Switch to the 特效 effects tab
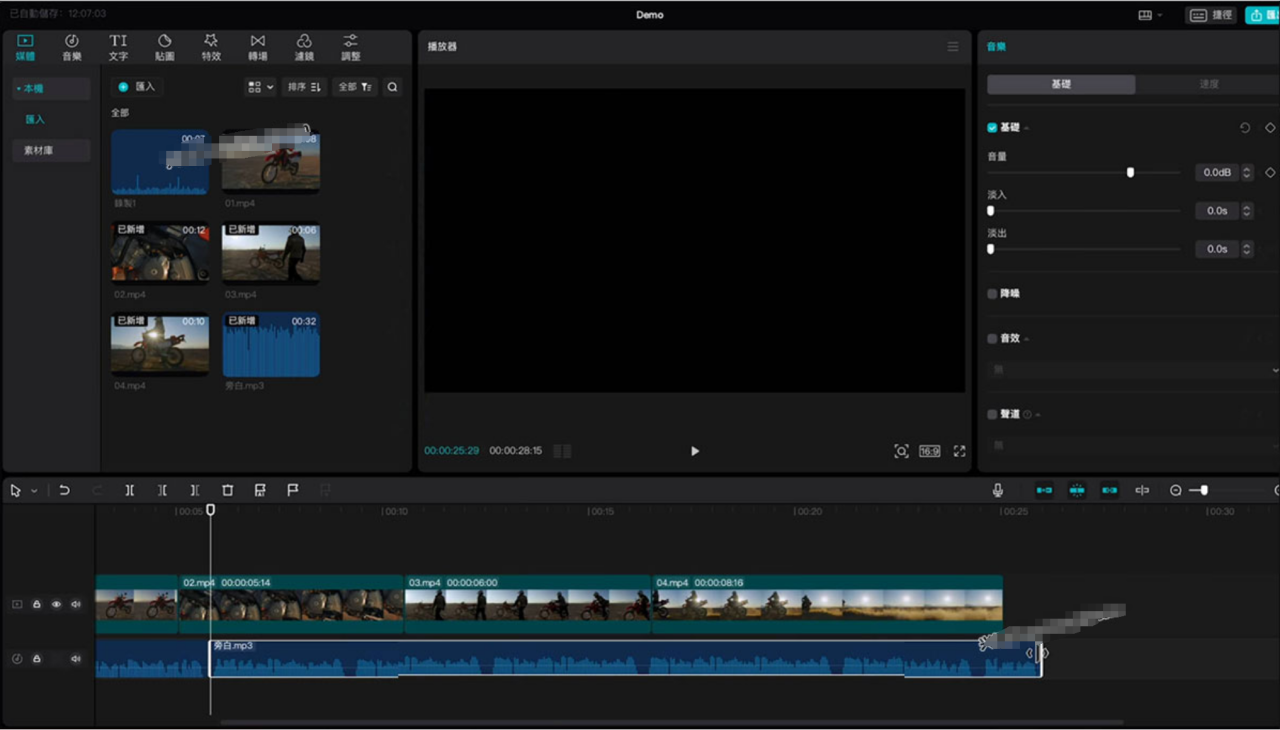This screenshot has width=1280, height=730. pos(211,47)
